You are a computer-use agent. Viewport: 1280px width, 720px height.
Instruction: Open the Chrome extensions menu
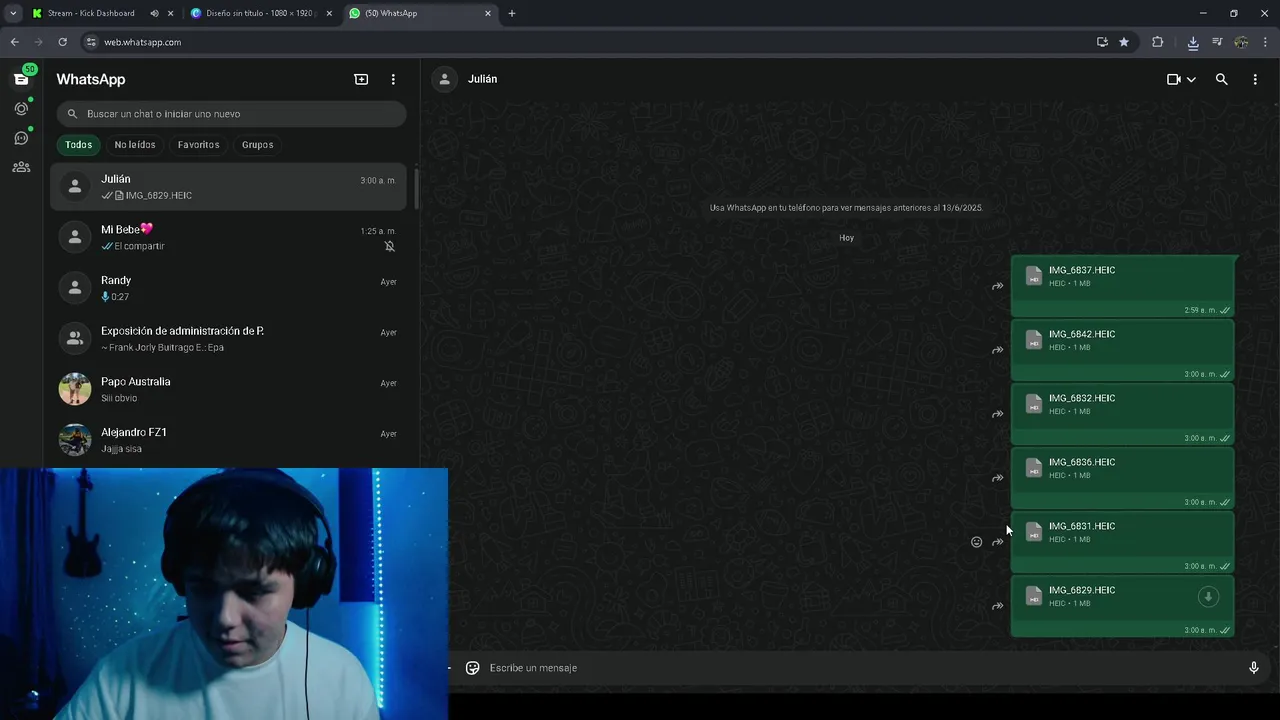(1158, 42)
